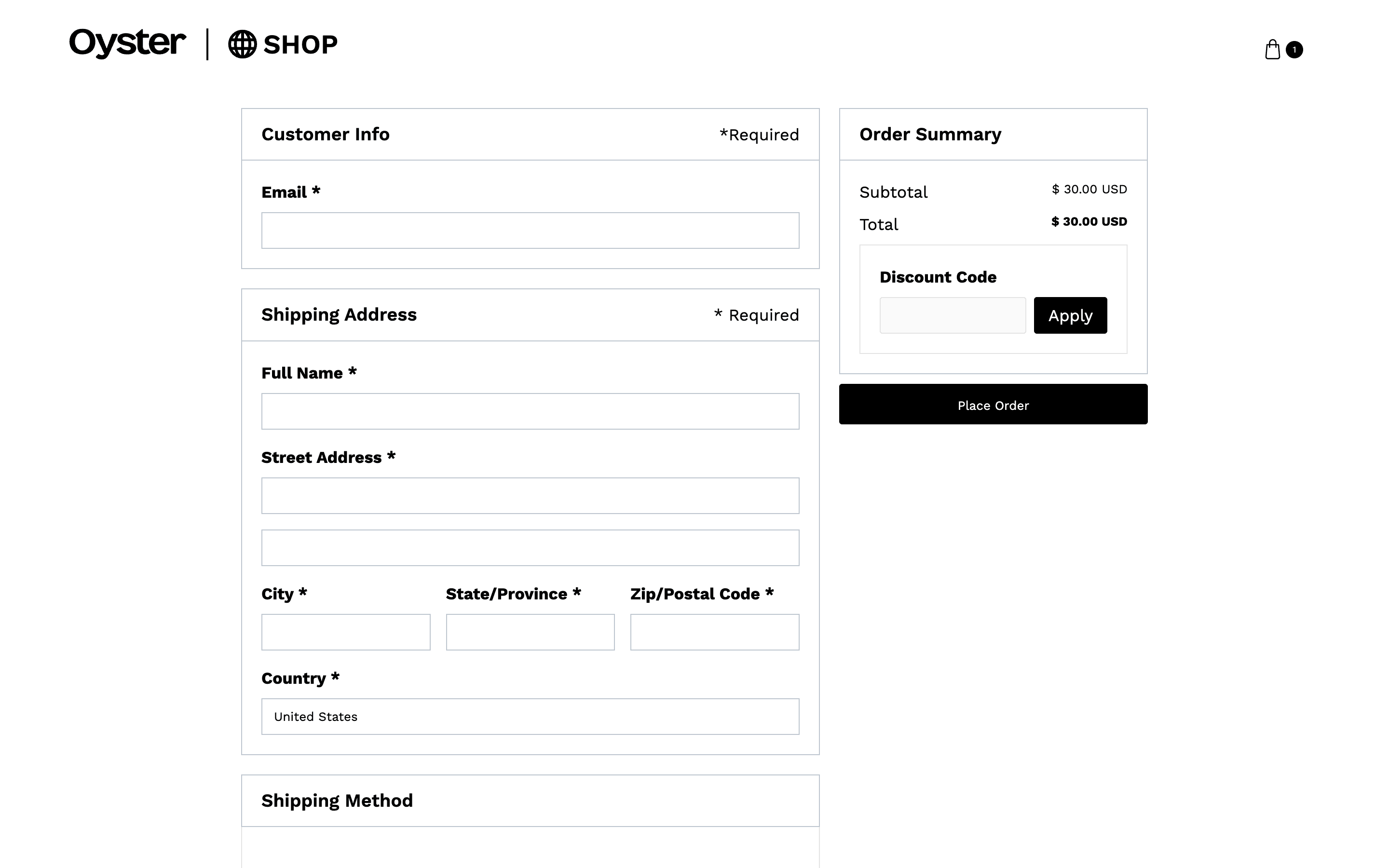1389x868 pixels.
Task: Click into the Full Name field
Action: coord(530,411)
